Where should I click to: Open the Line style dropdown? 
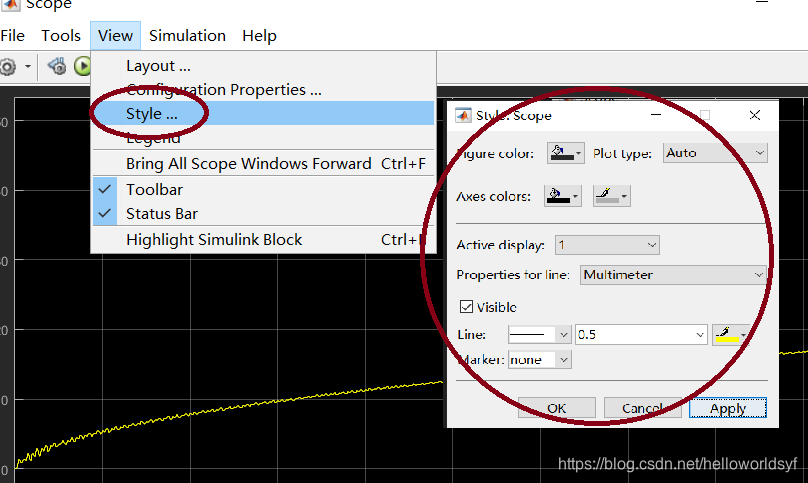point(539,335)
